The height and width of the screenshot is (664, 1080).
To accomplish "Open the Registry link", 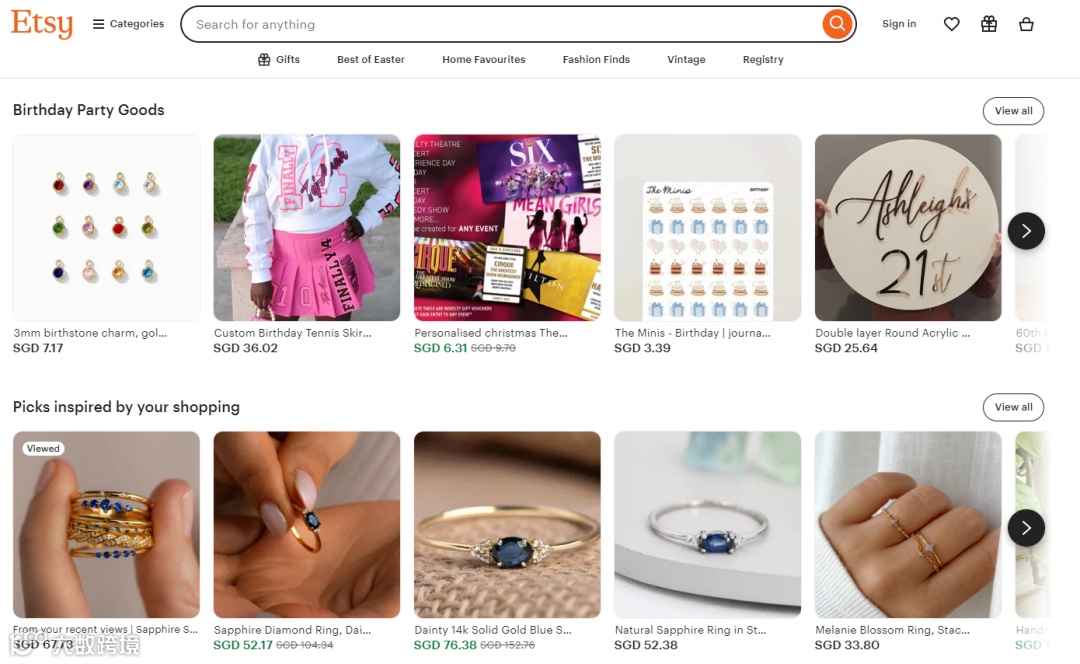I will tap(763, 60).
